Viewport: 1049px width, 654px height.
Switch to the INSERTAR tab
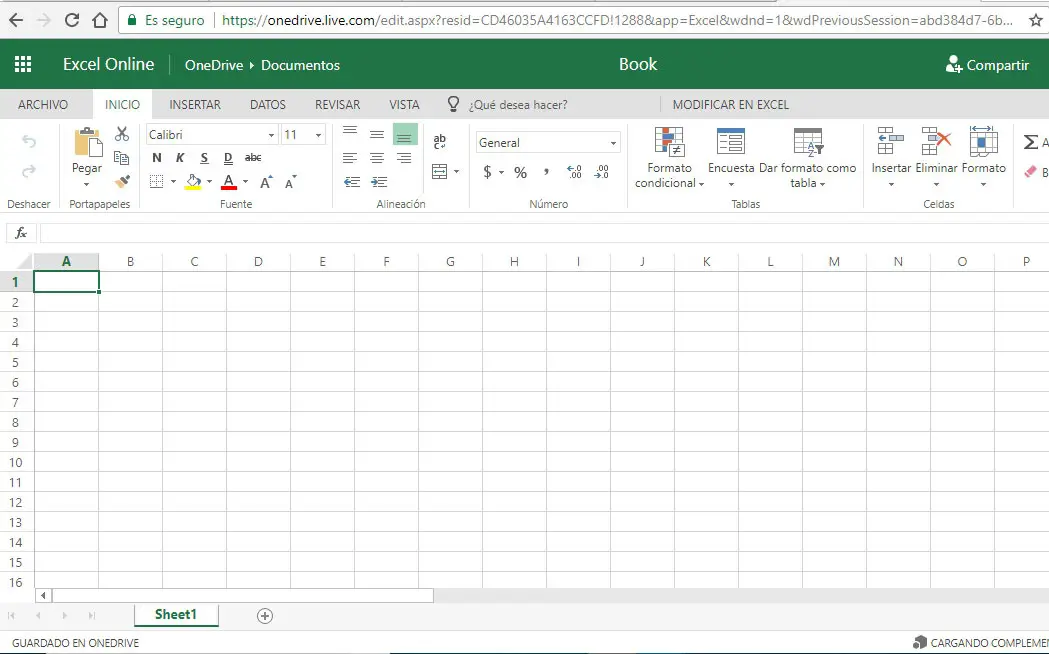(x=195, y=104)
